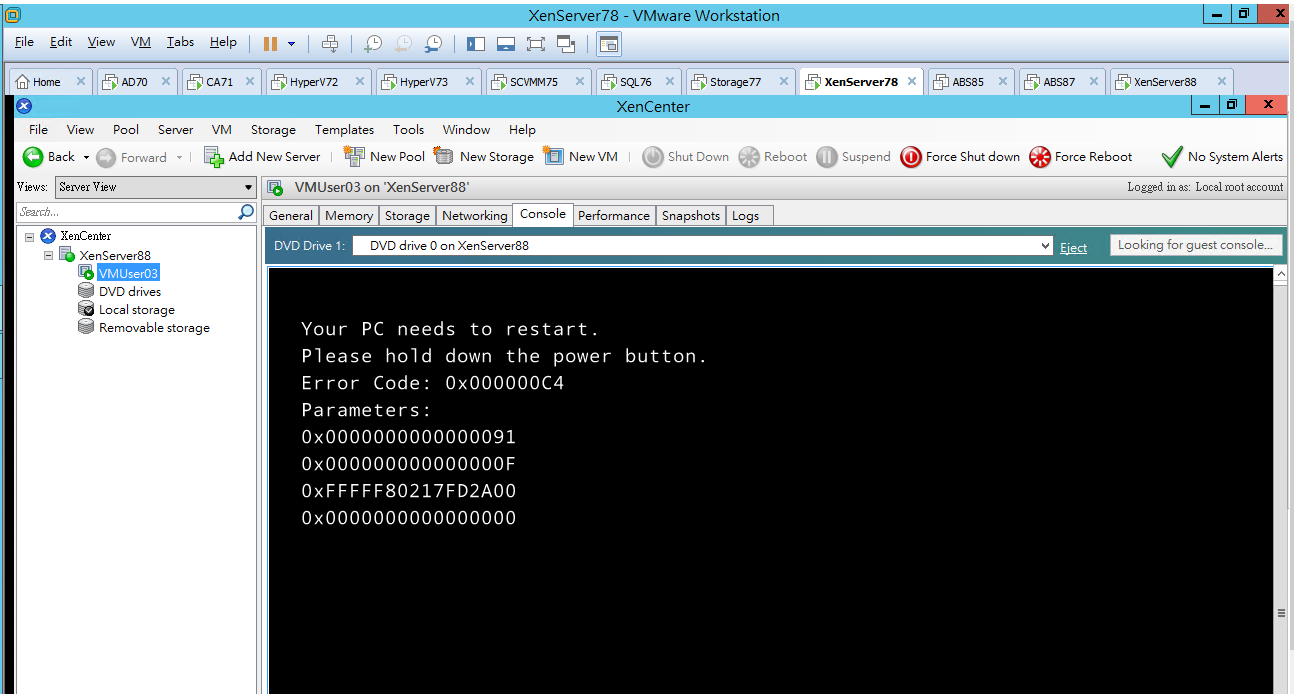
Task: Click the Shut Down toolbar button
Action: click(x=686, y=157)
